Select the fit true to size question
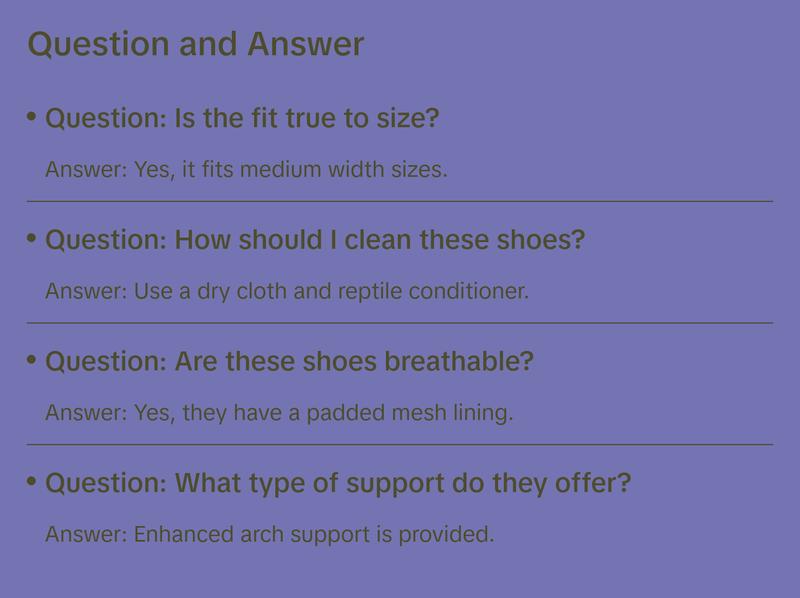This screenshot has width=800, height=598. point(242,118)
